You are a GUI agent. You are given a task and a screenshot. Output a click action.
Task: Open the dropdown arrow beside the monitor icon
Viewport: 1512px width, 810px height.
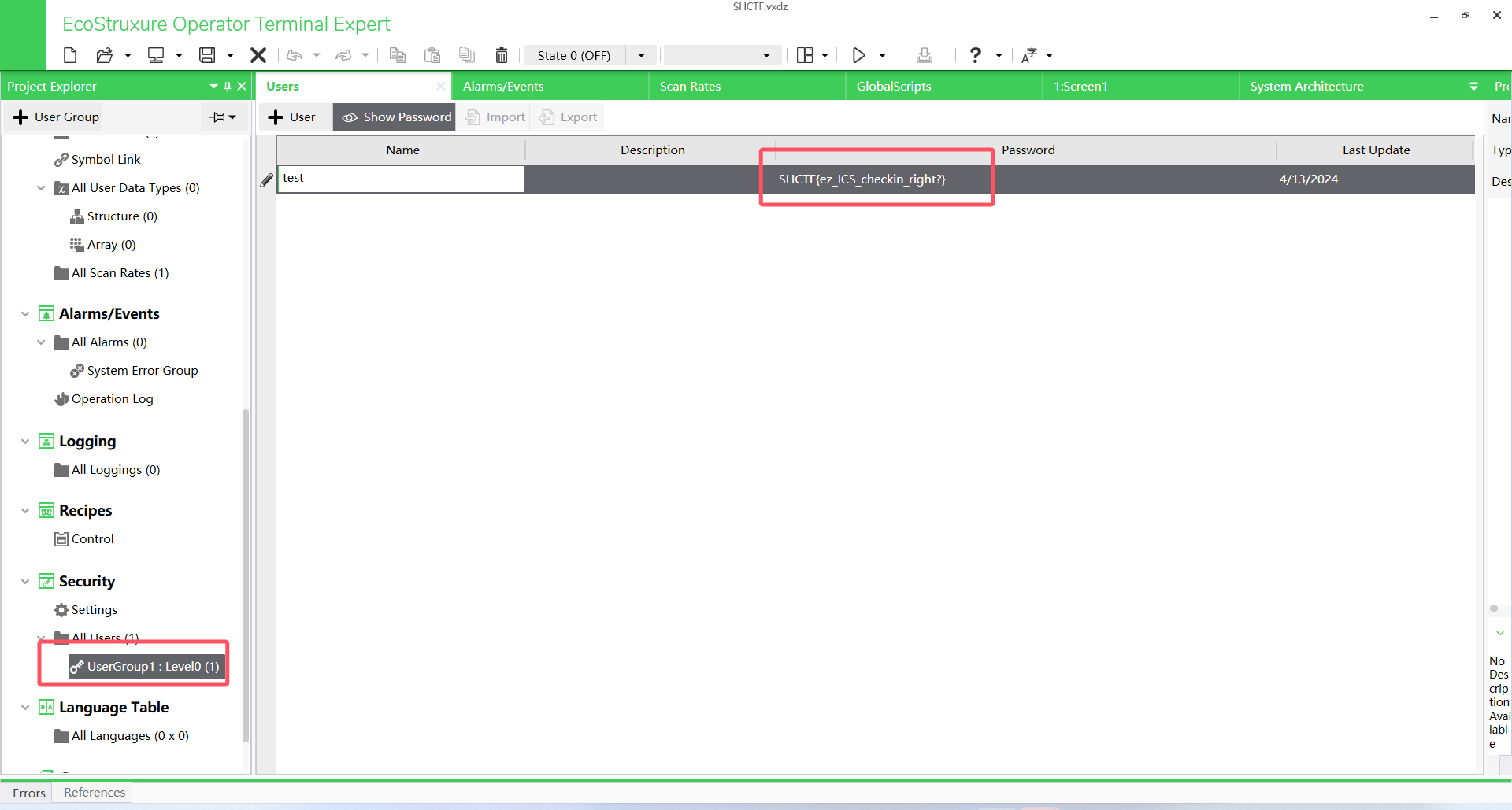click(x=180, y=55)
